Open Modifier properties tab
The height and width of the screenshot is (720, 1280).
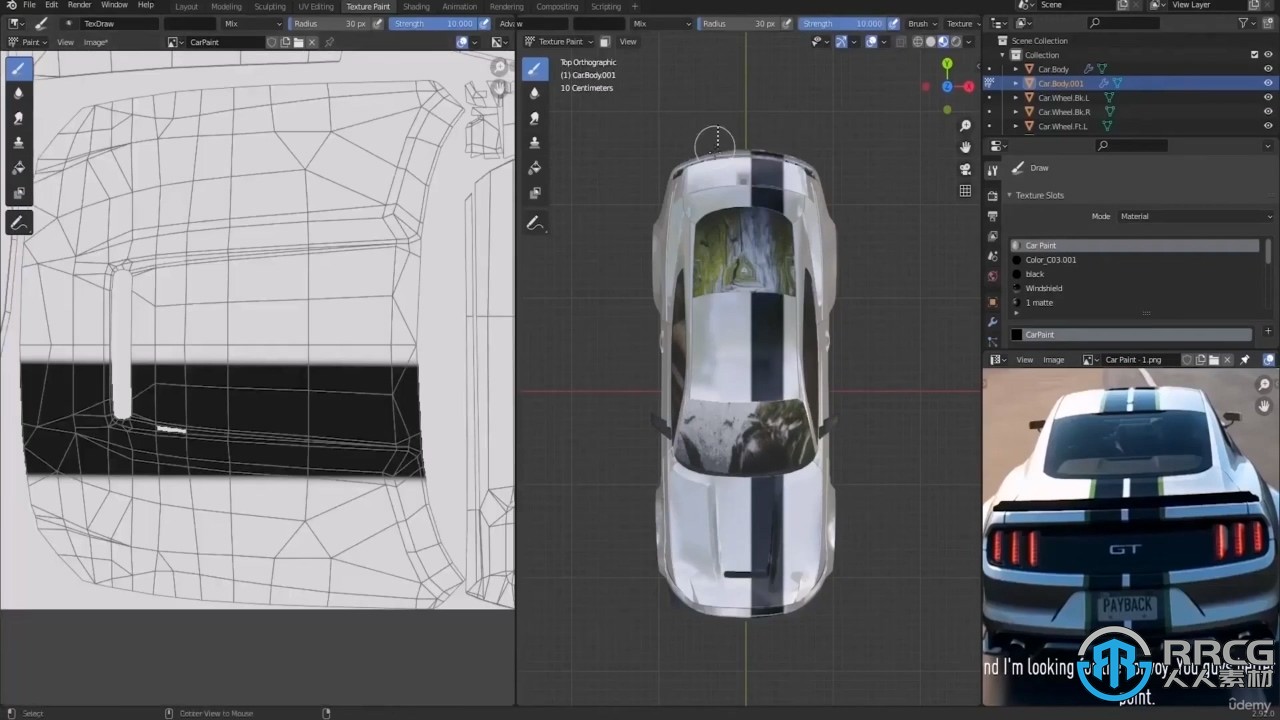[x=992, y=322]
